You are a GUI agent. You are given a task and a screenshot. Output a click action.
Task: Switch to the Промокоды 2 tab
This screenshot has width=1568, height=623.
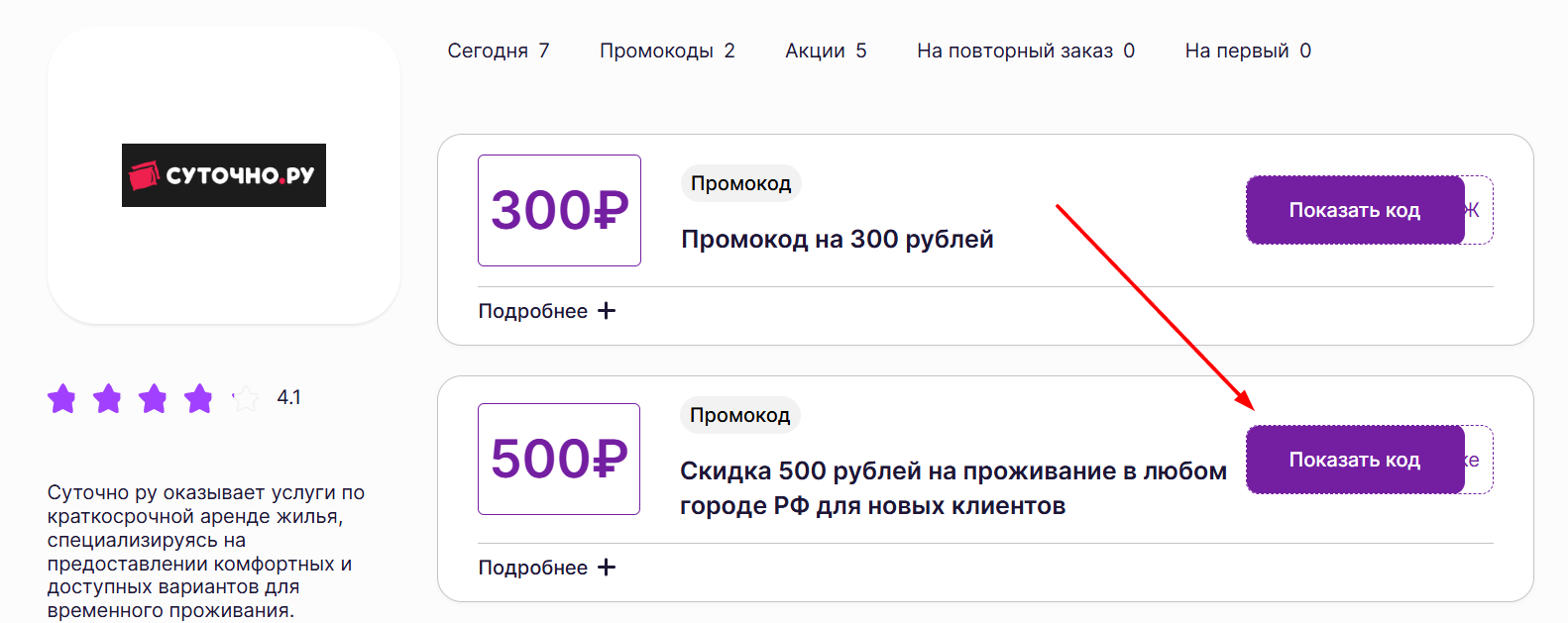click(x=667, y=51)
